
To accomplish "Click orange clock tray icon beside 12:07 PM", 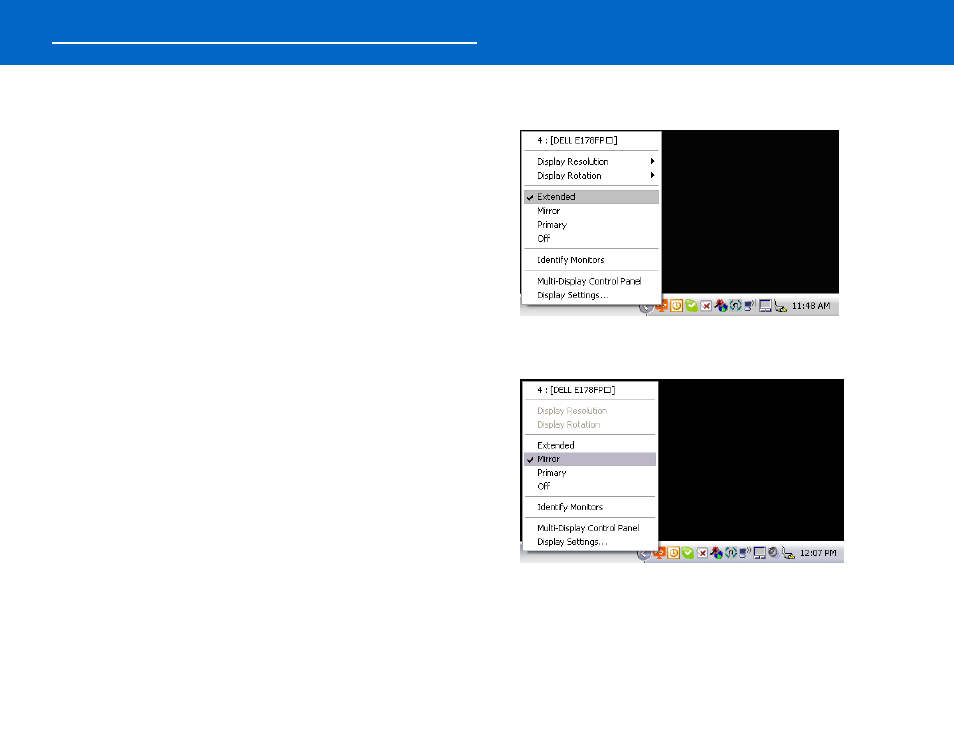I will [674, 552].
